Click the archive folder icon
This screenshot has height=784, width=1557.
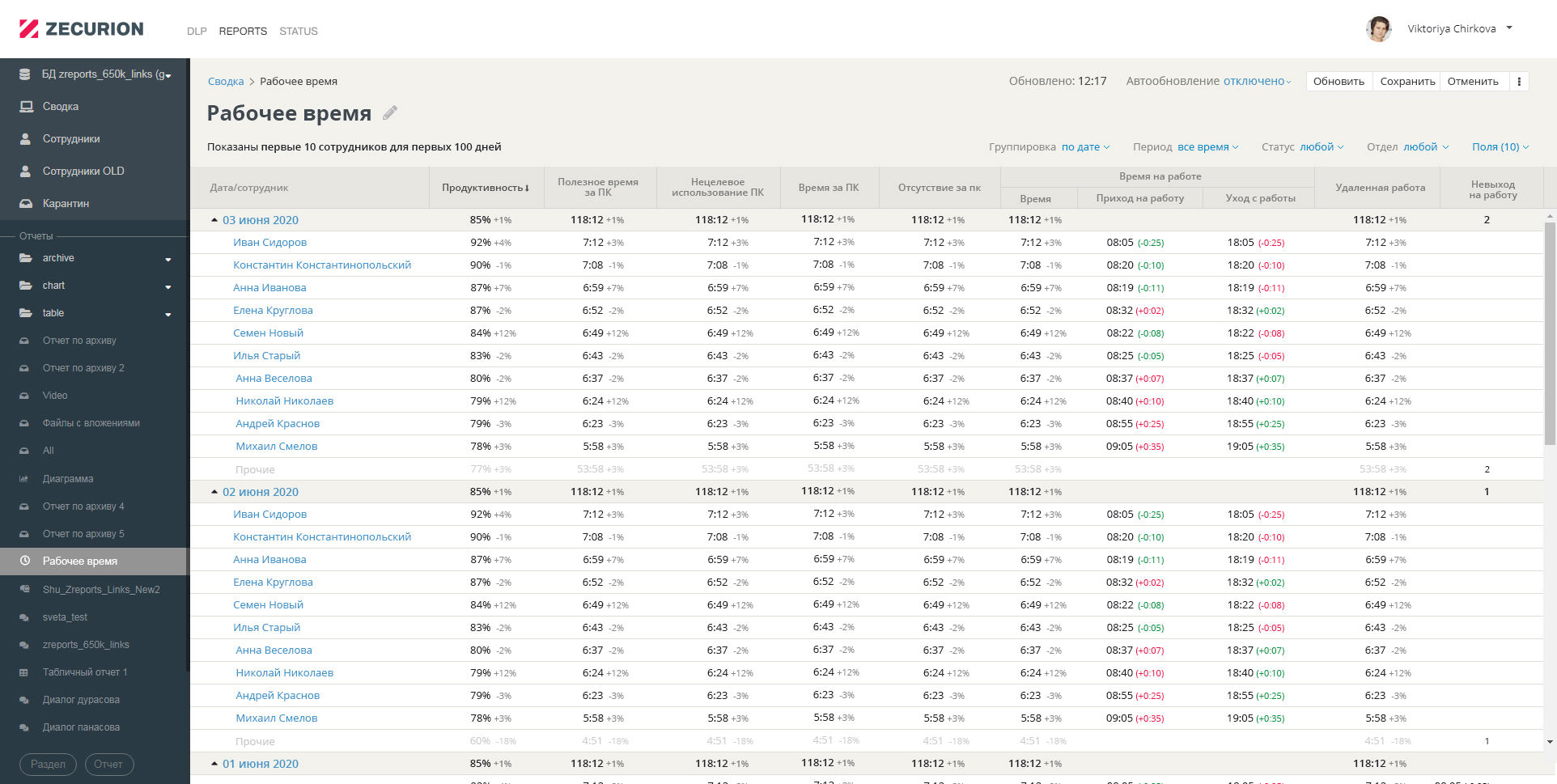(x=26, y=258)
